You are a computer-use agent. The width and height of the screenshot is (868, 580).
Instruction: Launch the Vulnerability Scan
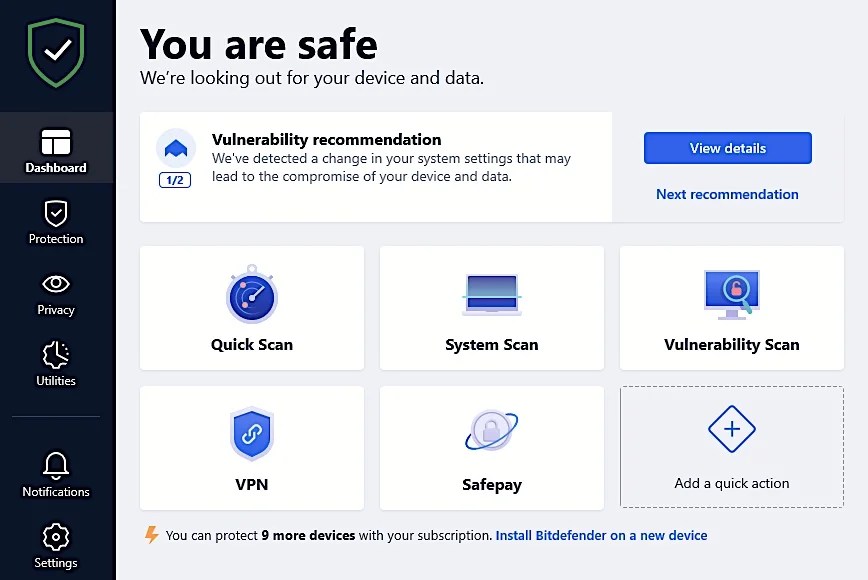[x=731, y=307]
